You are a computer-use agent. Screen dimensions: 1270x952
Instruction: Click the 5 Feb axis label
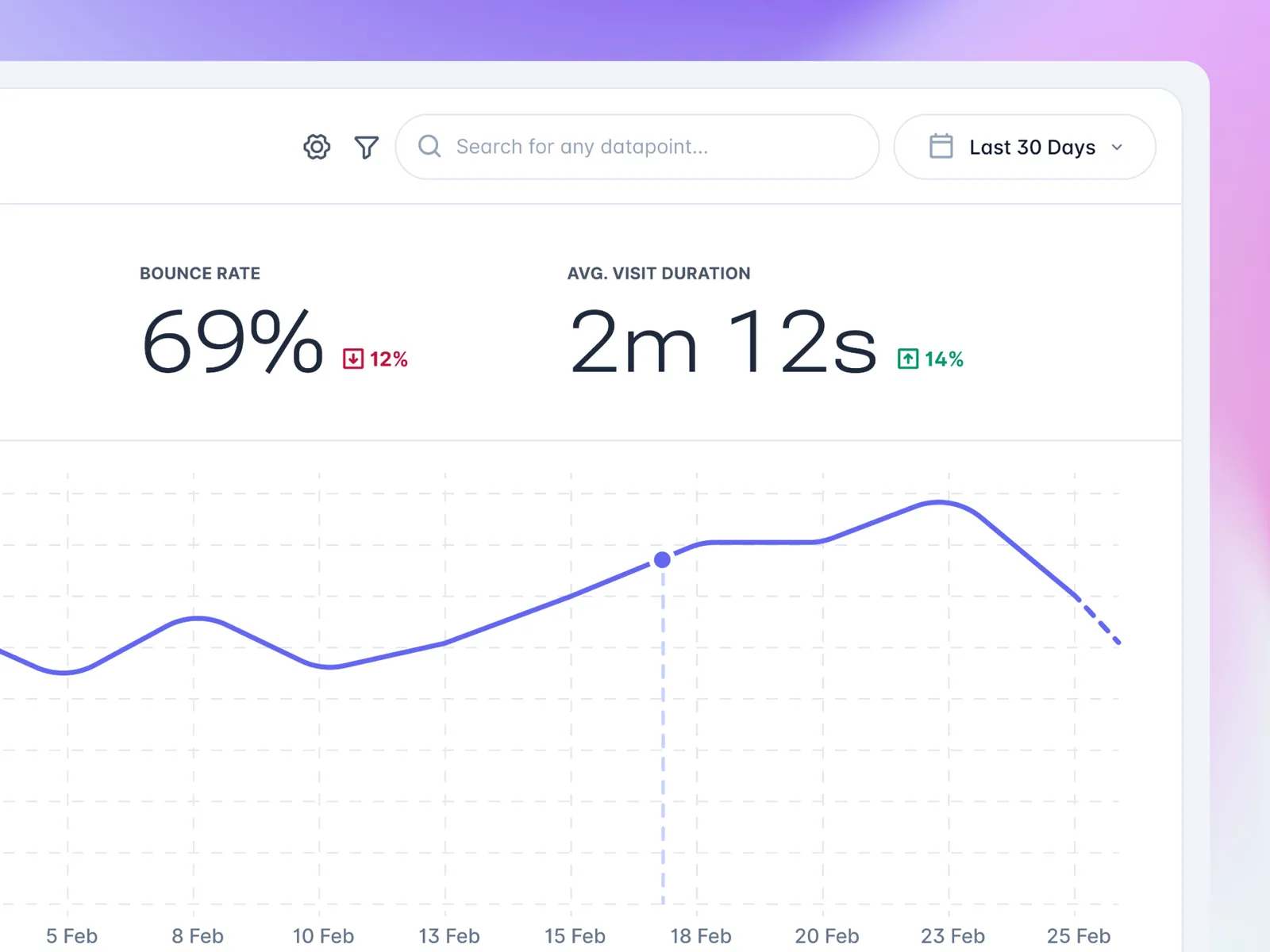(x=71, y=936)
